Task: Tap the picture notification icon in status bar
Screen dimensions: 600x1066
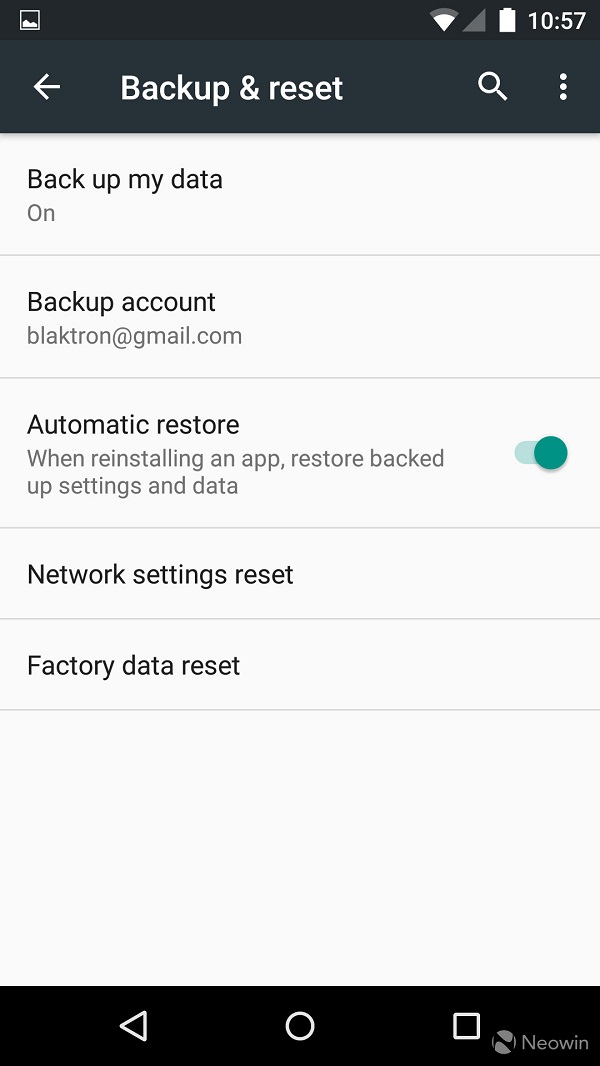Action: [x=30, y=21]
